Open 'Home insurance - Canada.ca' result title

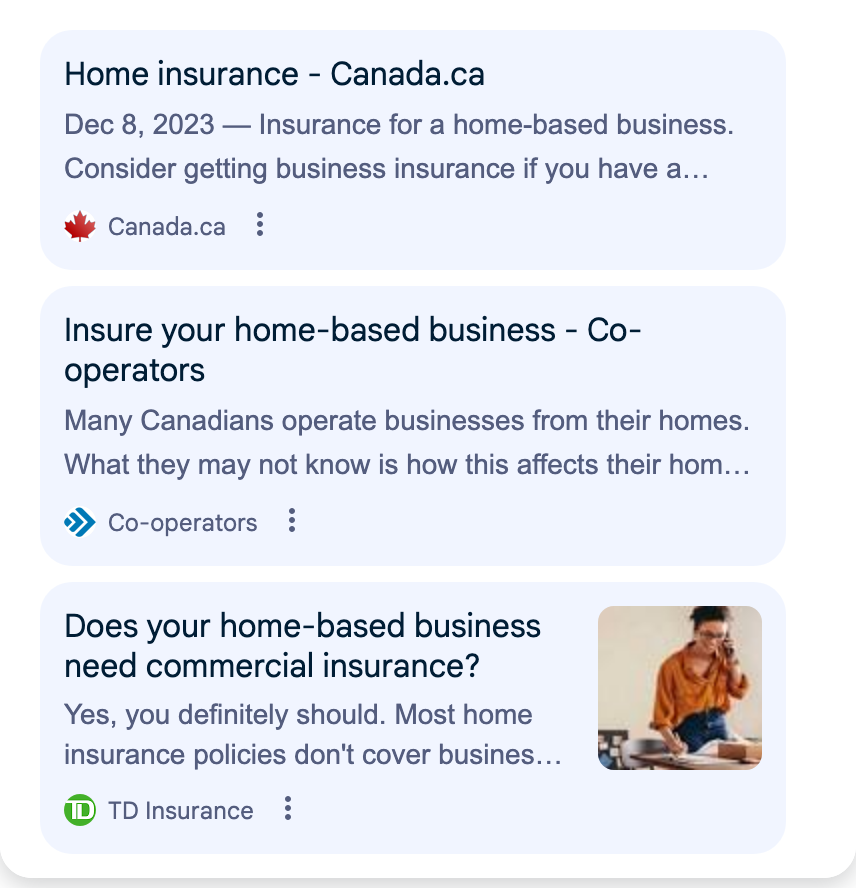(274, 74)
